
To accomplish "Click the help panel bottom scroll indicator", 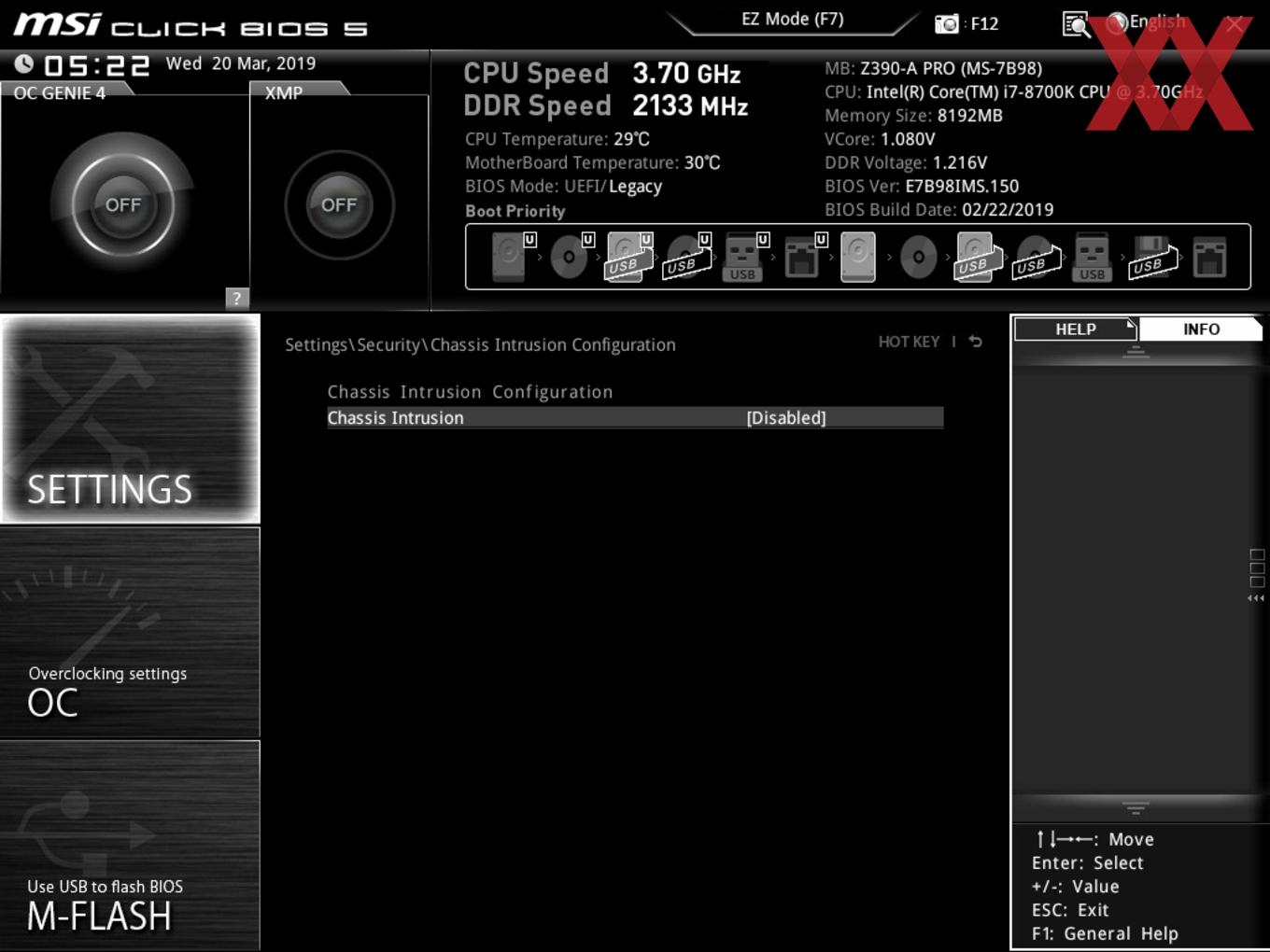I will pyautogui.click(x=1136, y=807).
